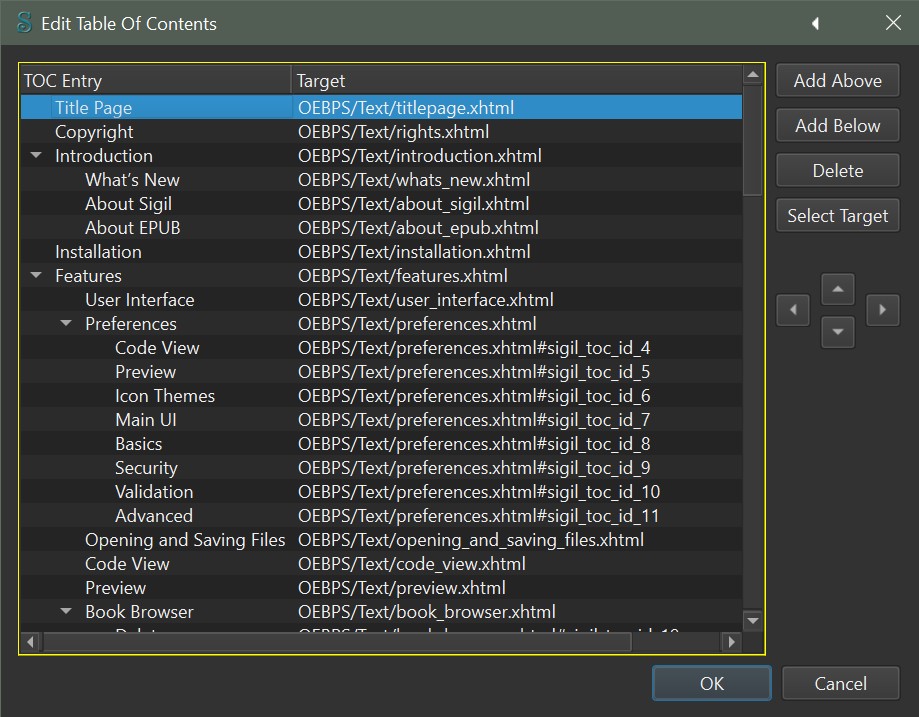The width and height of the screenshot is (919, 717).
Task: Click the move-right arrow button
Action: pyautogui.click(x=882, y=310)
